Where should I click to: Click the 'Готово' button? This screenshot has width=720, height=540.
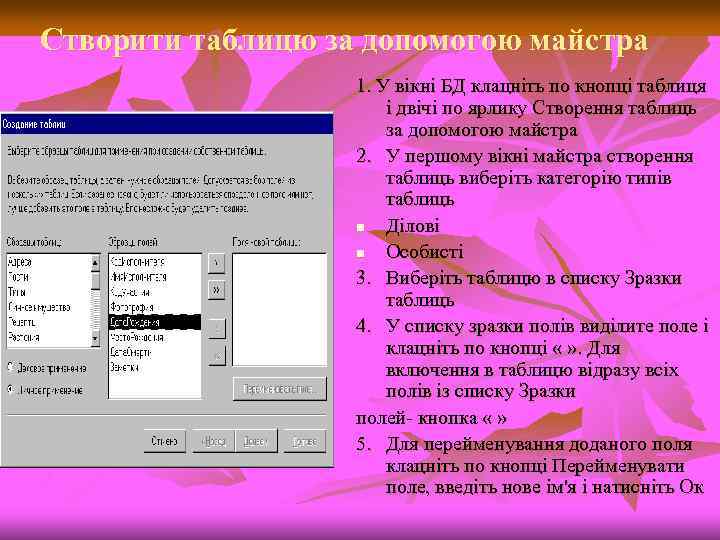point(305,441)
